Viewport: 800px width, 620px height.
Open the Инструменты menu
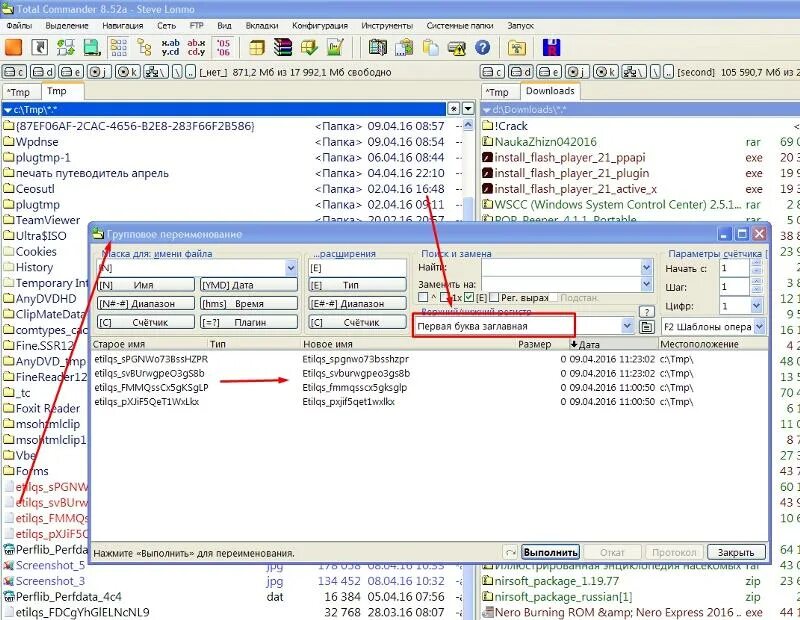[x=387, y=25]
